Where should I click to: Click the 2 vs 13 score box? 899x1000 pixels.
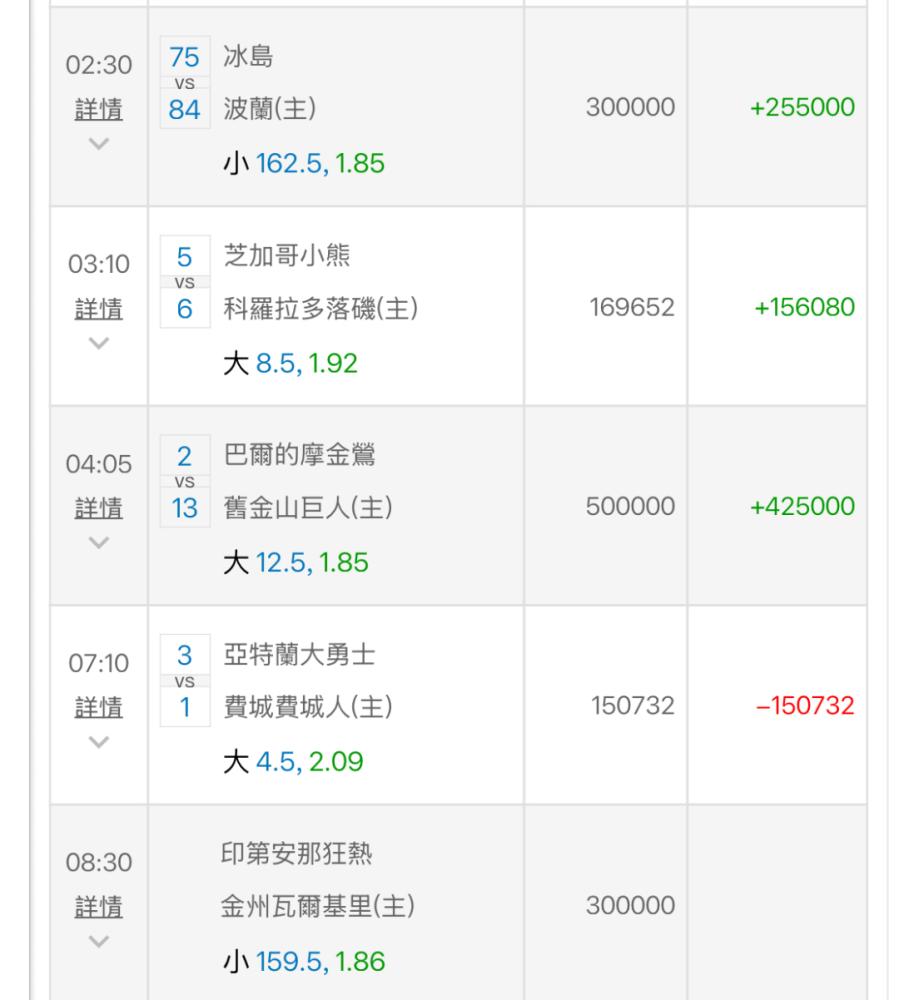(x=184, y=483)
